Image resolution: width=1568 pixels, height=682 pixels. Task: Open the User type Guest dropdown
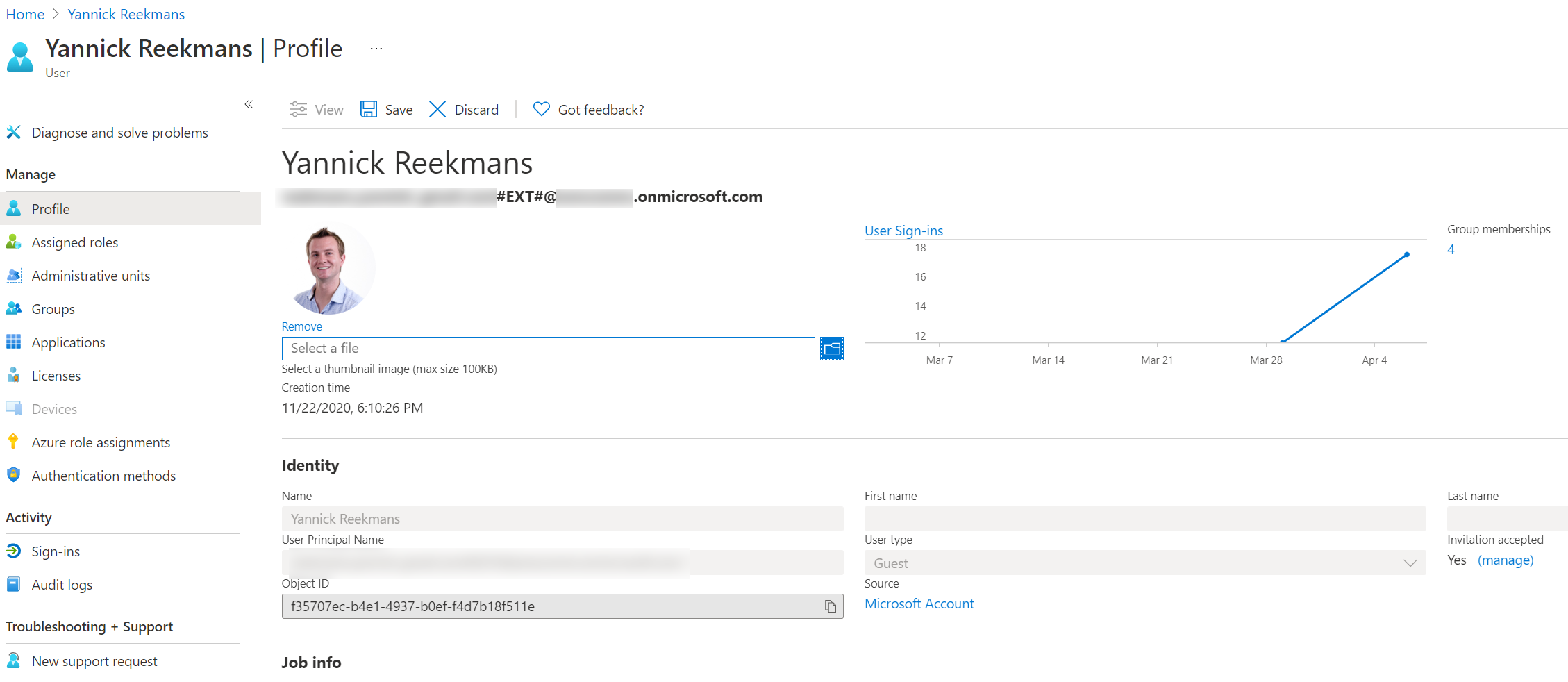click(x=1145, y=563)
